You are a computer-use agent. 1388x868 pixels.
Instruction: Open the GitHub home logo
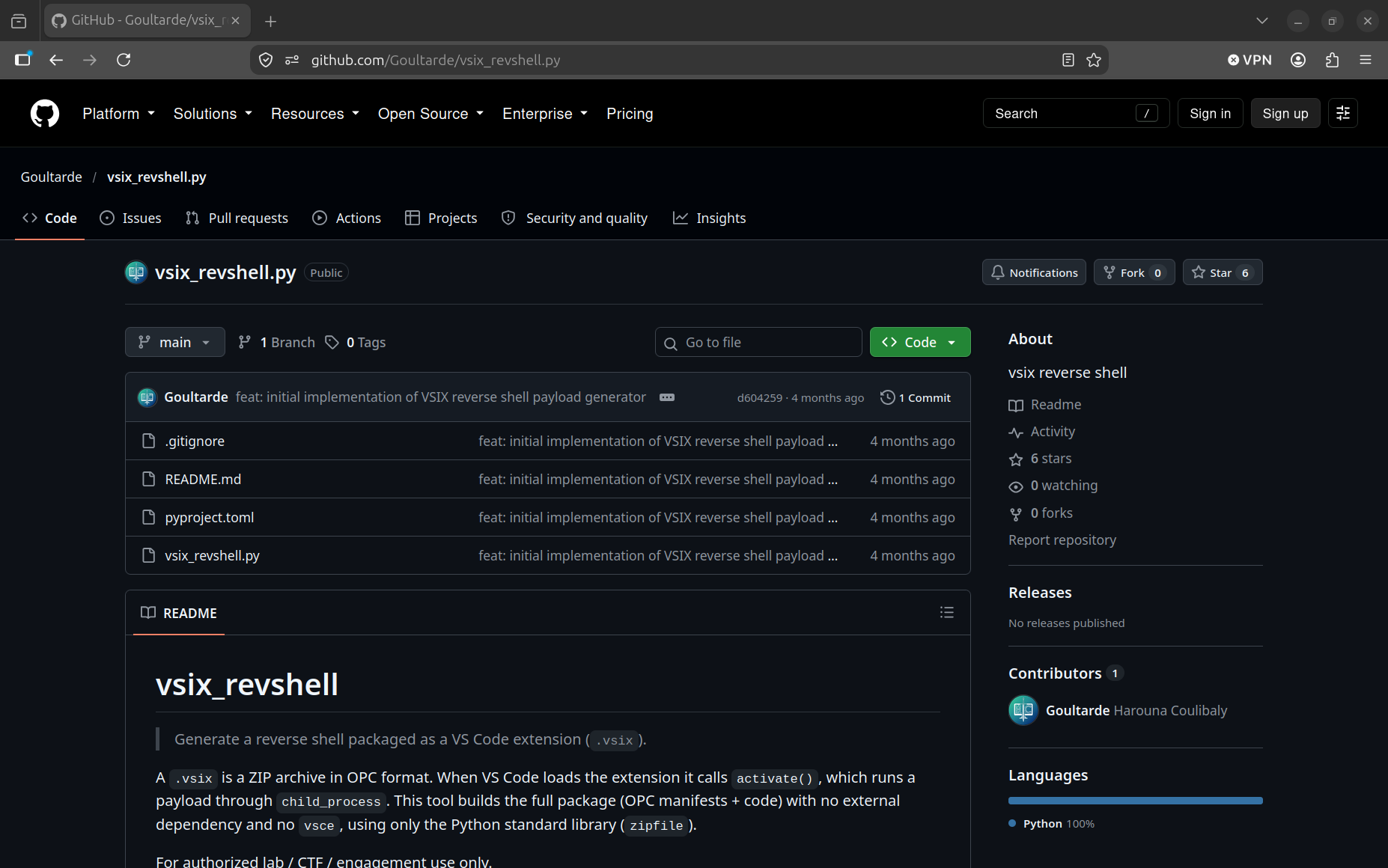pyautogui.click(x=45, y=114)
